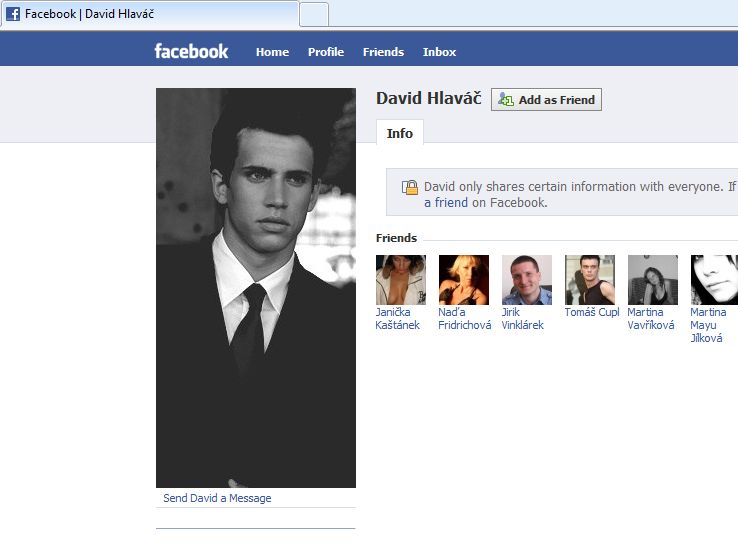Click the Naďa Fridrichová name link
The image size is (738, 543).
coord(465,319)
